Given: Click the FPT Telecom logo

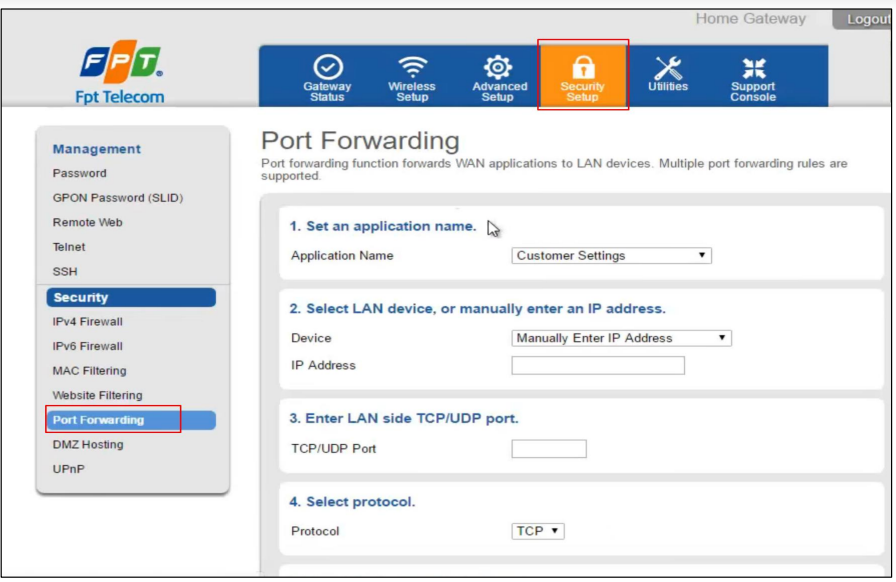Looking at the screenshot, I should (x=120, y=75).
